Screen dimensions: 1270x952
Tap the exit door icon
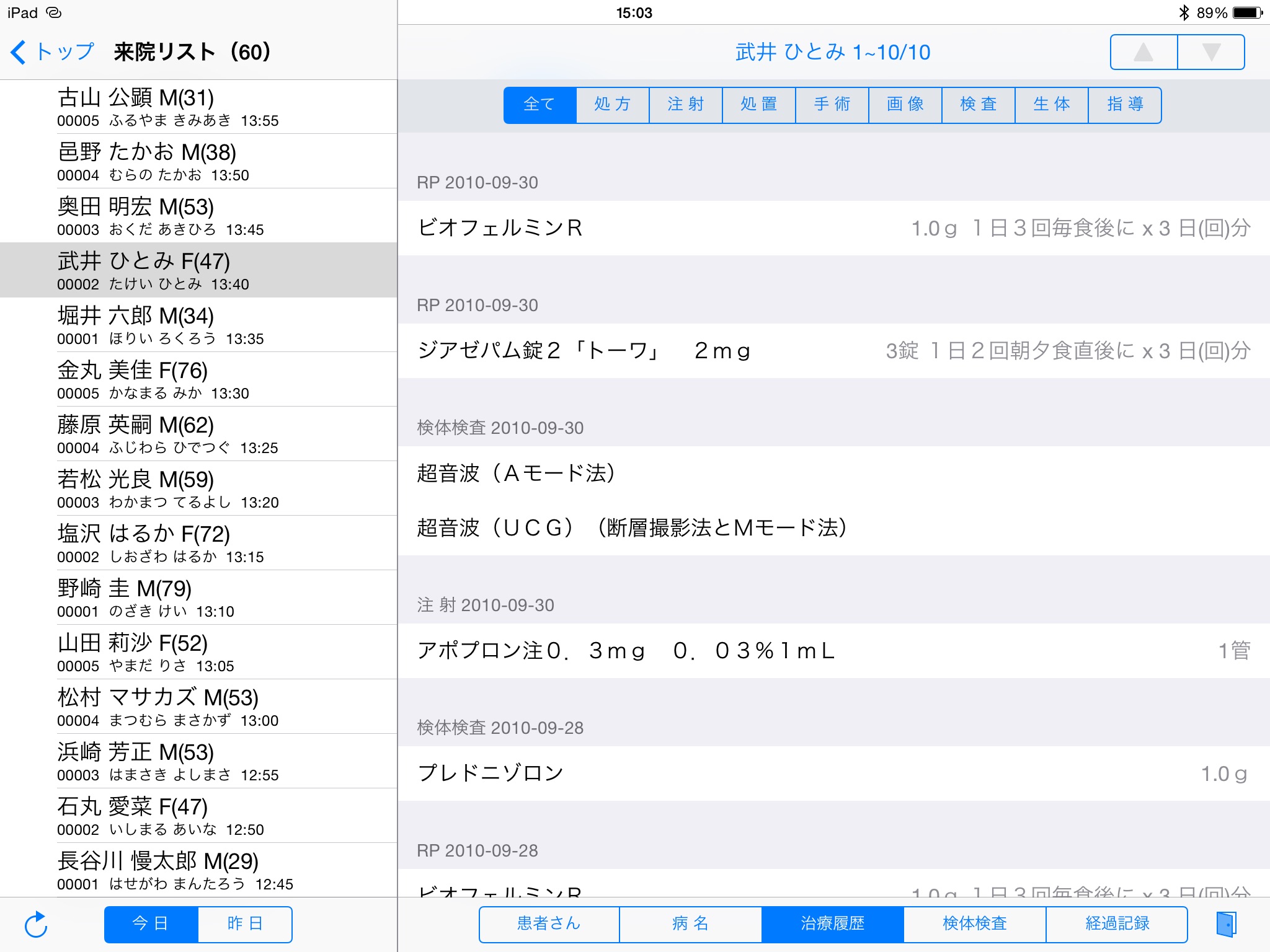(1225, 924)
